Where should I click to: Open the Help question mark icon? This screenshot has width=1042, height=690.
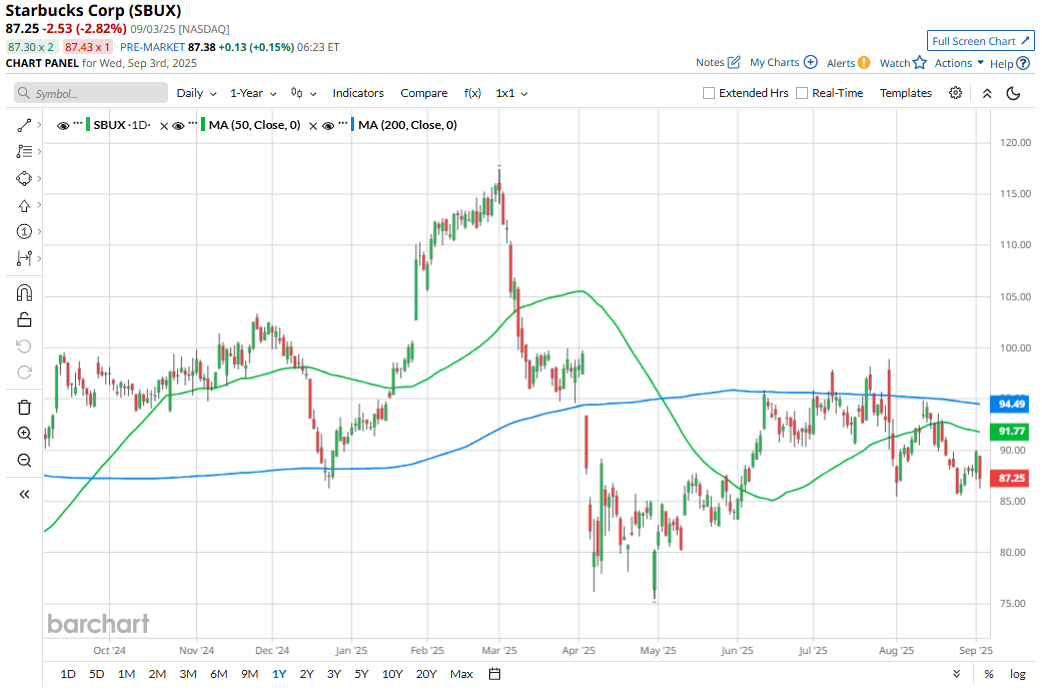tap(1023, 63)
